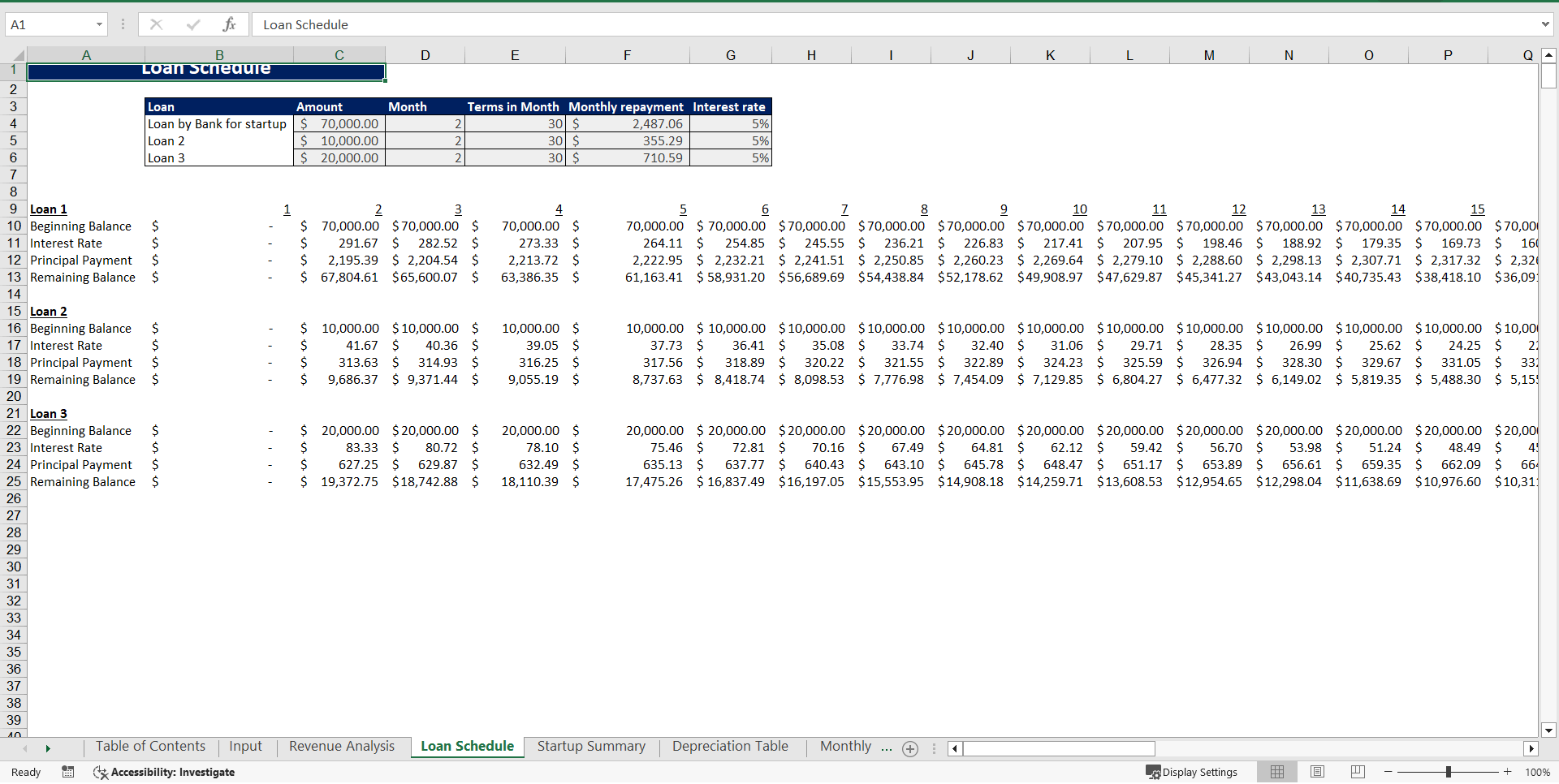The height and width of the screenshot is (784, 1559).
Task: Select the Loan Schedule sheet tab
Action: coord(467,746)
